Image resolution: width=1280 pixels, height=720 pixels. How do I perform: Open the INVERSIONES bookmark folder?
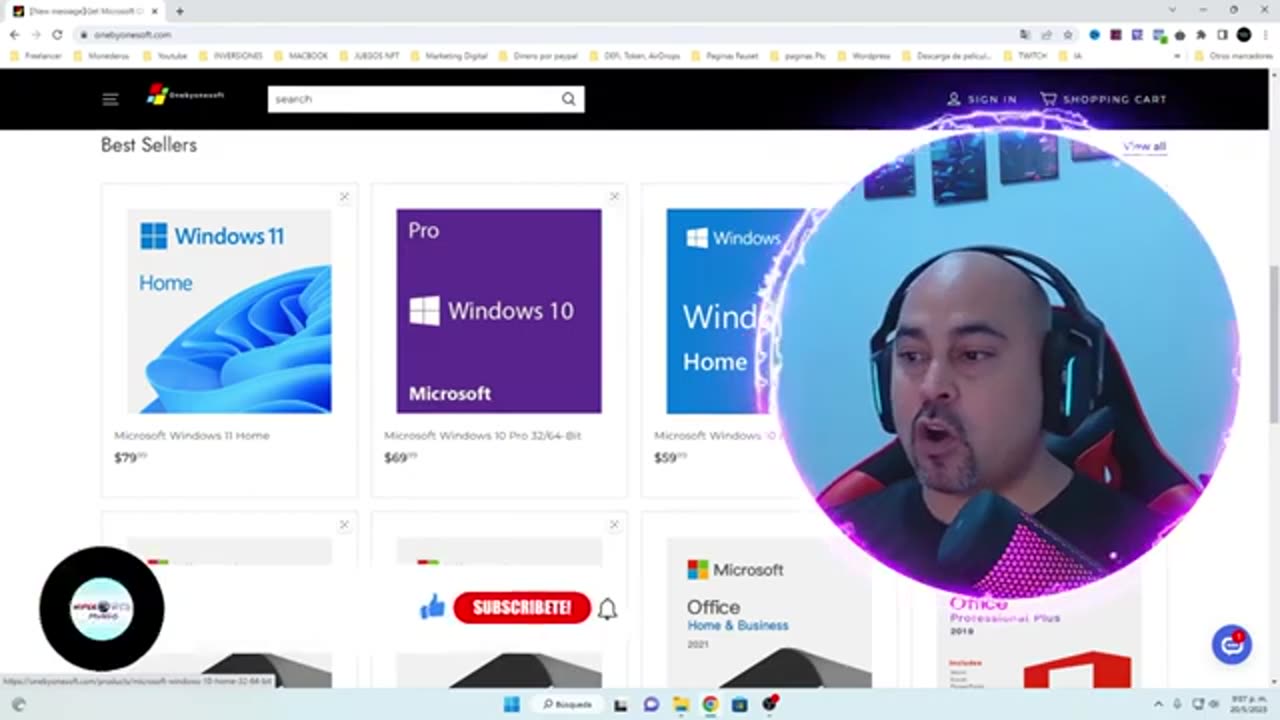tap(230, 56)
